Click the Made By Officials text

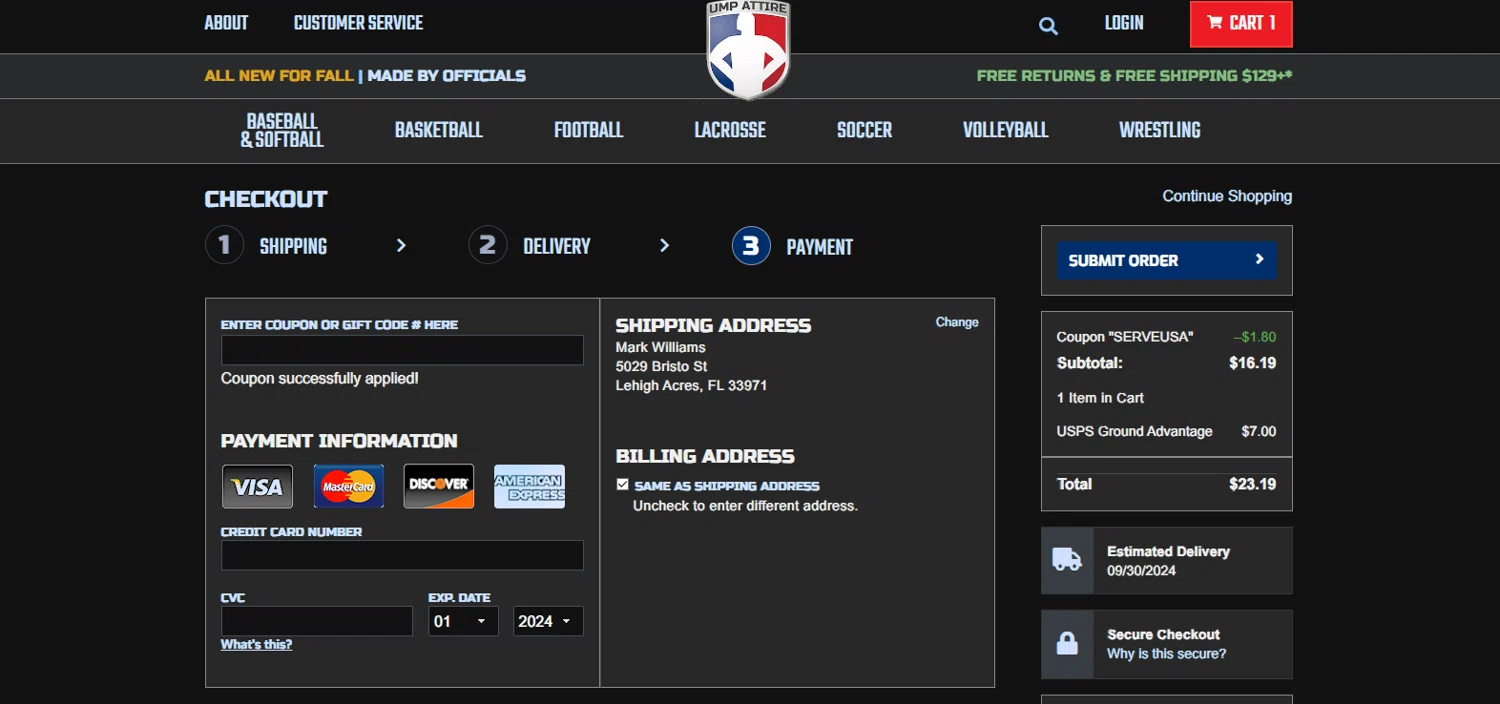[446, 75]
